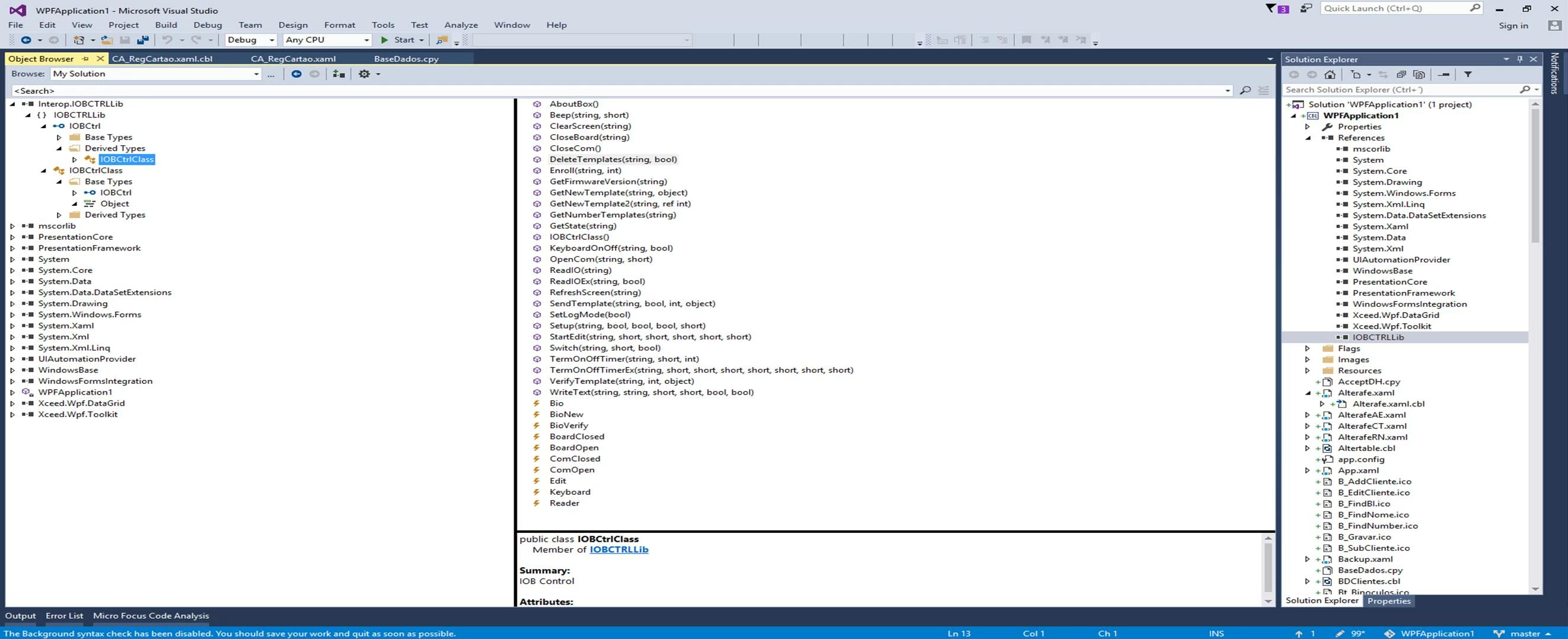
Task: Switch to Properties tab beside Solution Explorer
Action: tap(1388, 600)
